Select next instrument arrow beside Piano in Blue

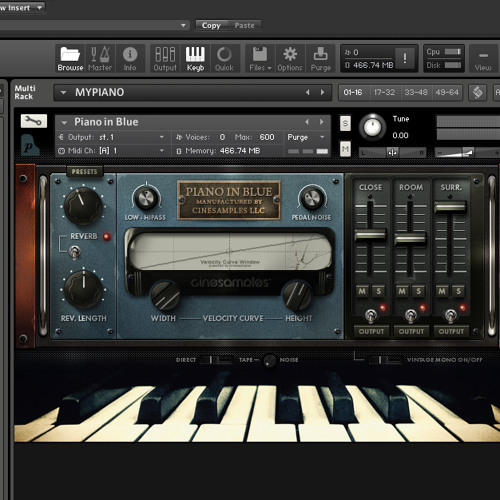321,122
